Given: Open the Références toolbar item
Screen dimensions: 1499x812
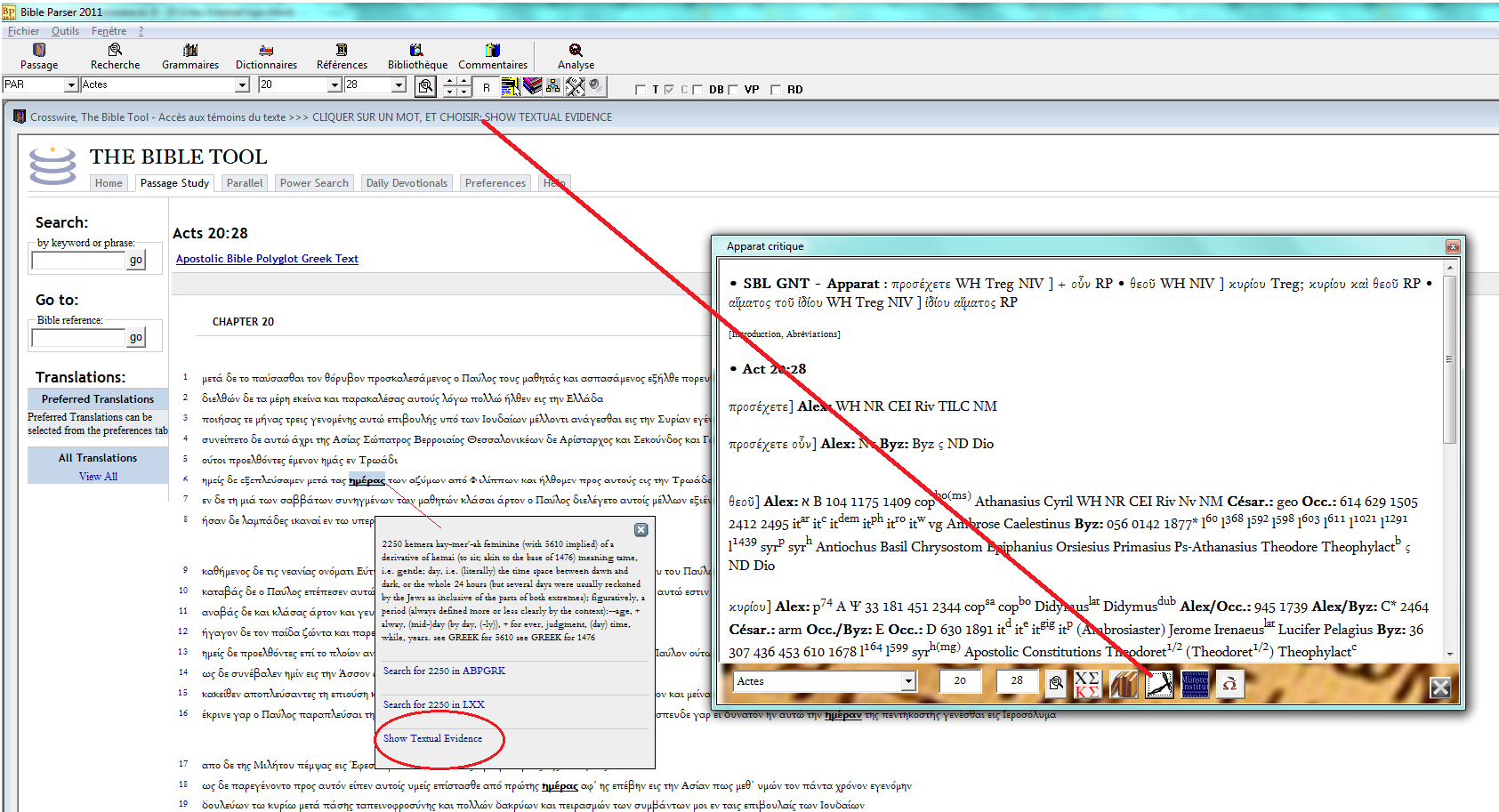Looking at the screenshot, I should (342, 56).
